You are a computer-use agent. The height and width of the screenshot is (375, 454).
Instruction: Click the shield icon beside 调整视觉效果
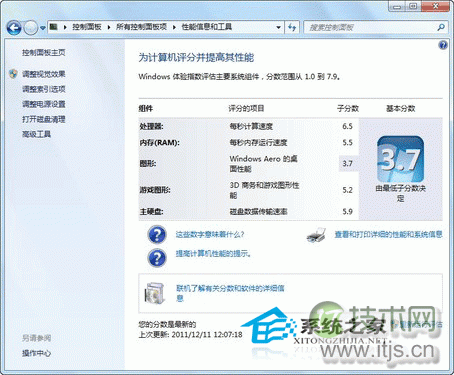[13, 74]
